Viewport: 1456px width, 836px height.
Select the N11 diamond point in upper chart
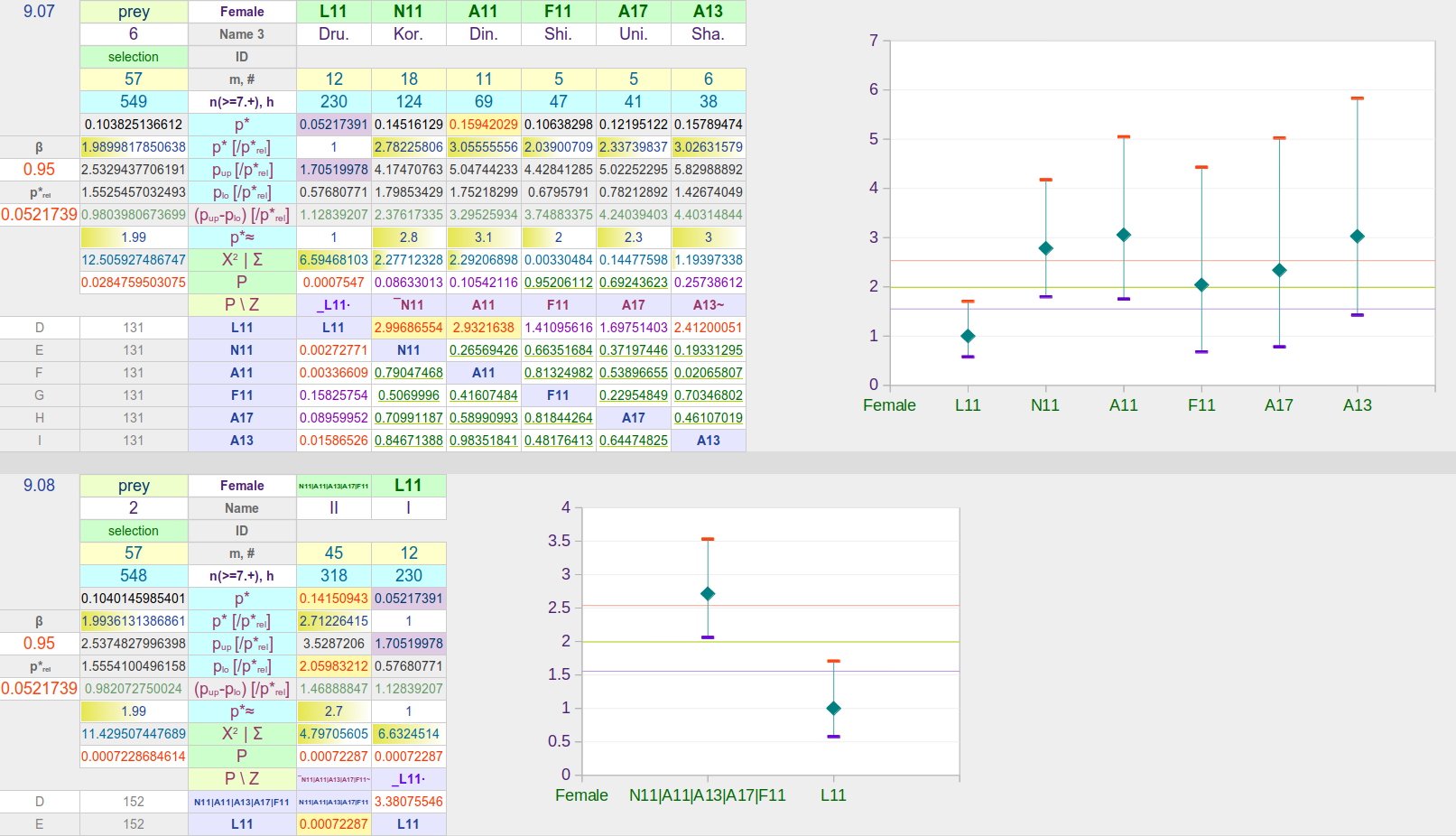click(1045, 248)
